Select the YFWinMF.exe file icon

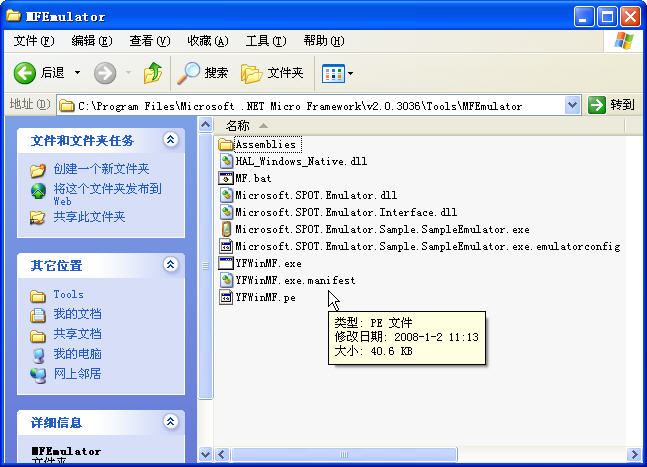pyautogui.click(x=226, y=263)
